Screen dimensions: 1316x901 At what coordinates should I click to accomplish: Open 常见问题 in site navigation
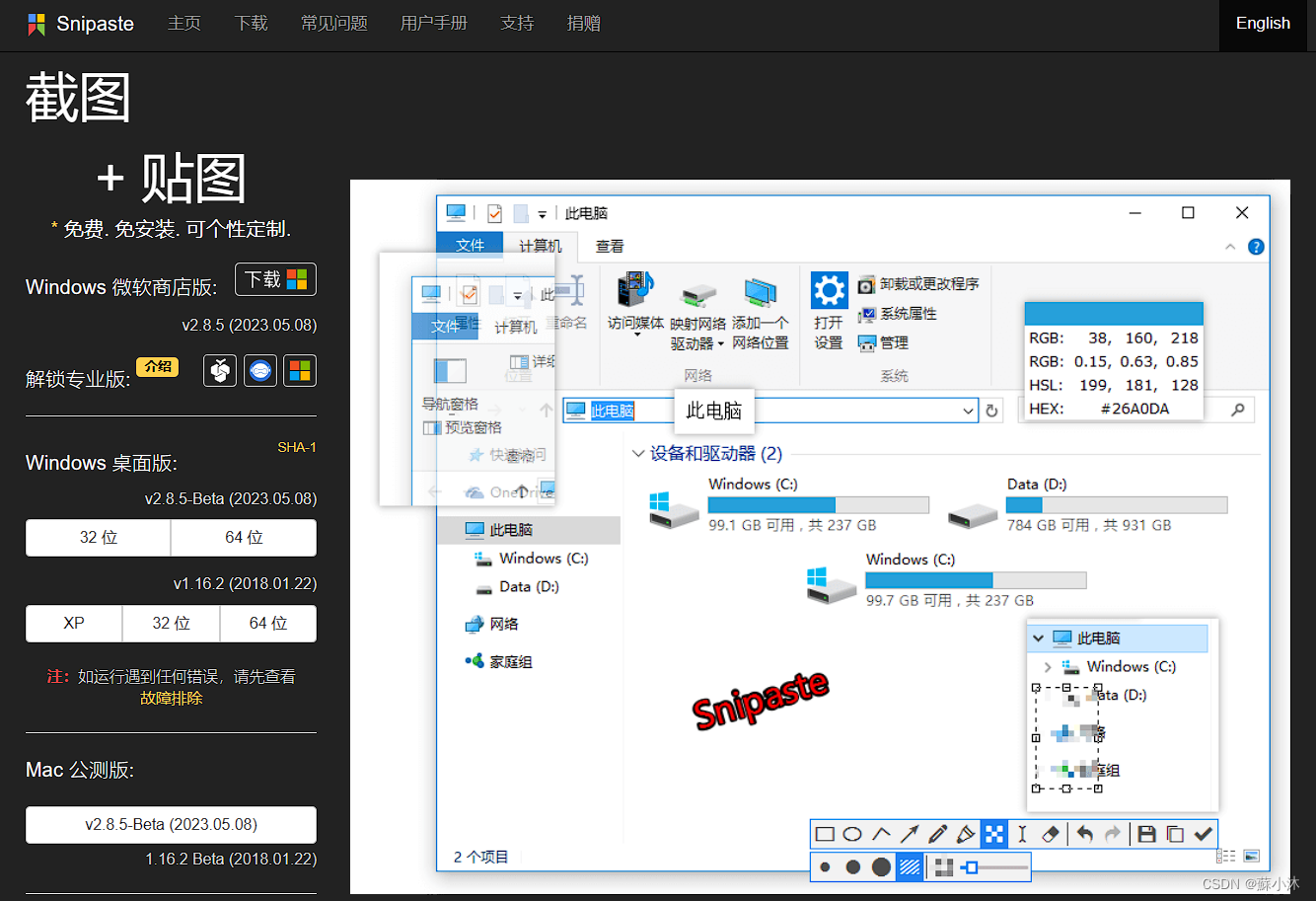point(334,23)
